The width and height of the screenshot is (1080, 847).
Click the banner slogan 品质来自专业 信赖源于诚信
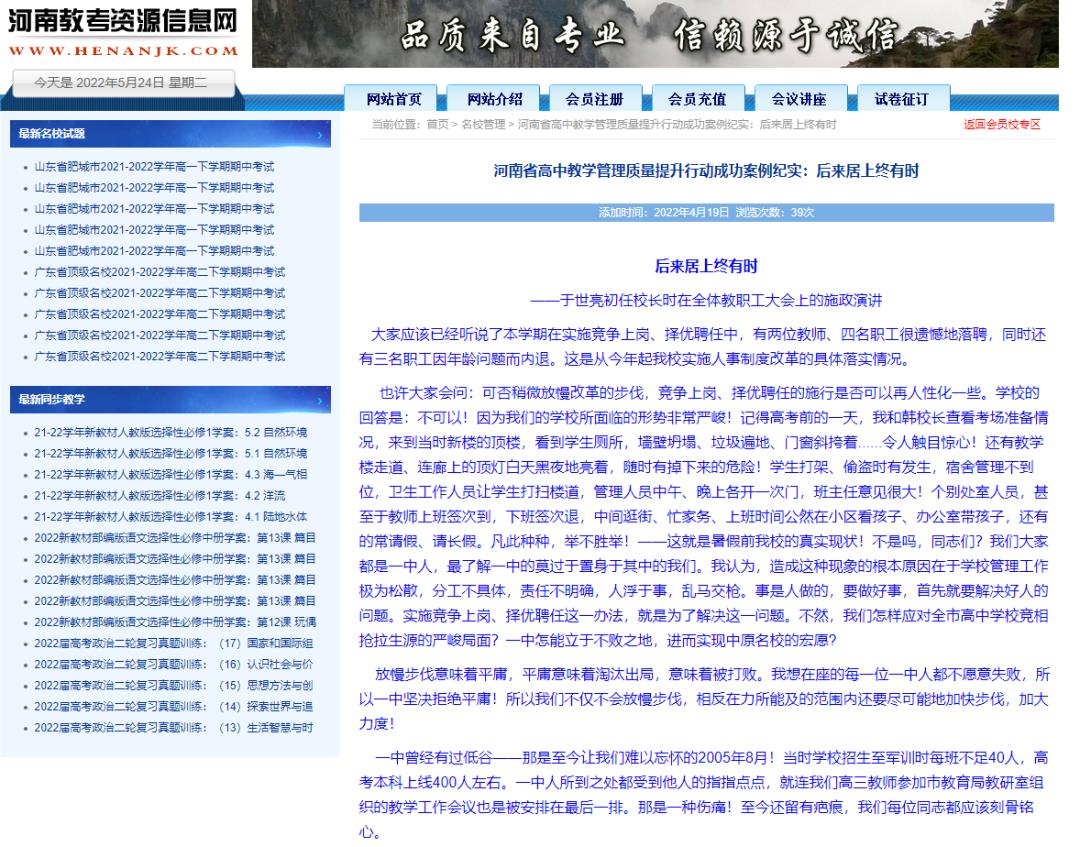point(649,34)
